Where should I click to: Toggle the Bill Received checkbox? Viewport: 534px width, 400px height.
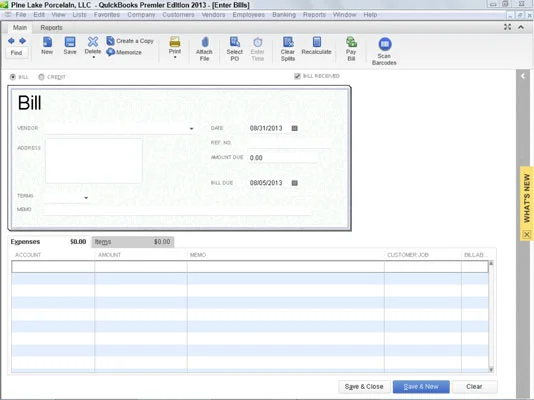297,76
